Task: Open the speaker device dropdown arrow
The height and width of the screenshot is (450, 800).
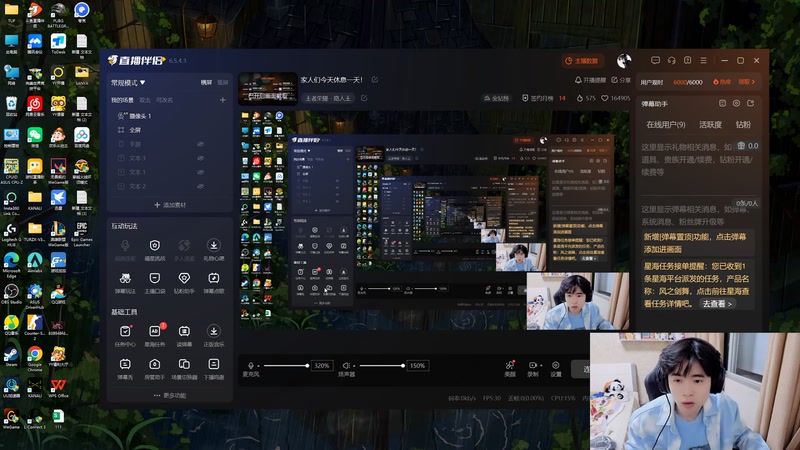Action: [x=354, y=366]
